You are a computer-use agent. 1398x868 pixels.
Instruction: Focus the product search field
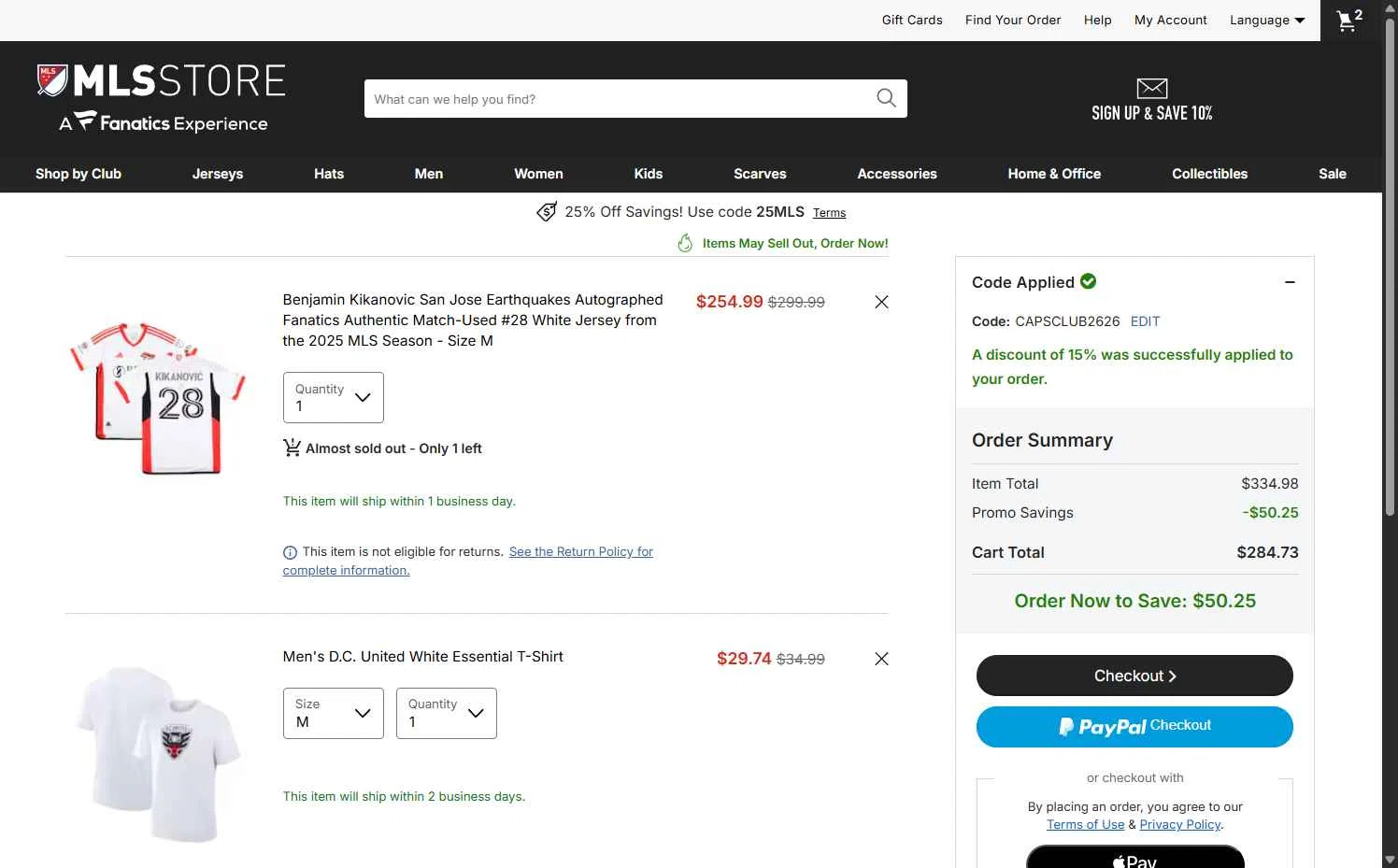pos(621,98)
